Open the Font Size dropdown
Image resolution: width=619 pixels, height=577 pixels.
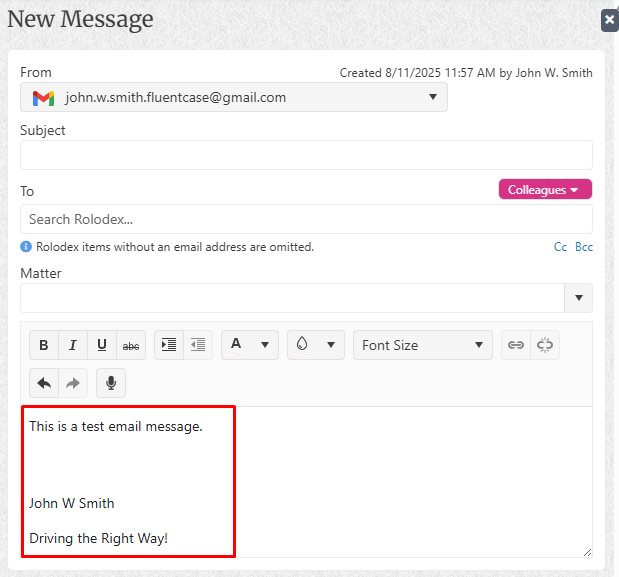pyautogui.click(x=423, y=345)
